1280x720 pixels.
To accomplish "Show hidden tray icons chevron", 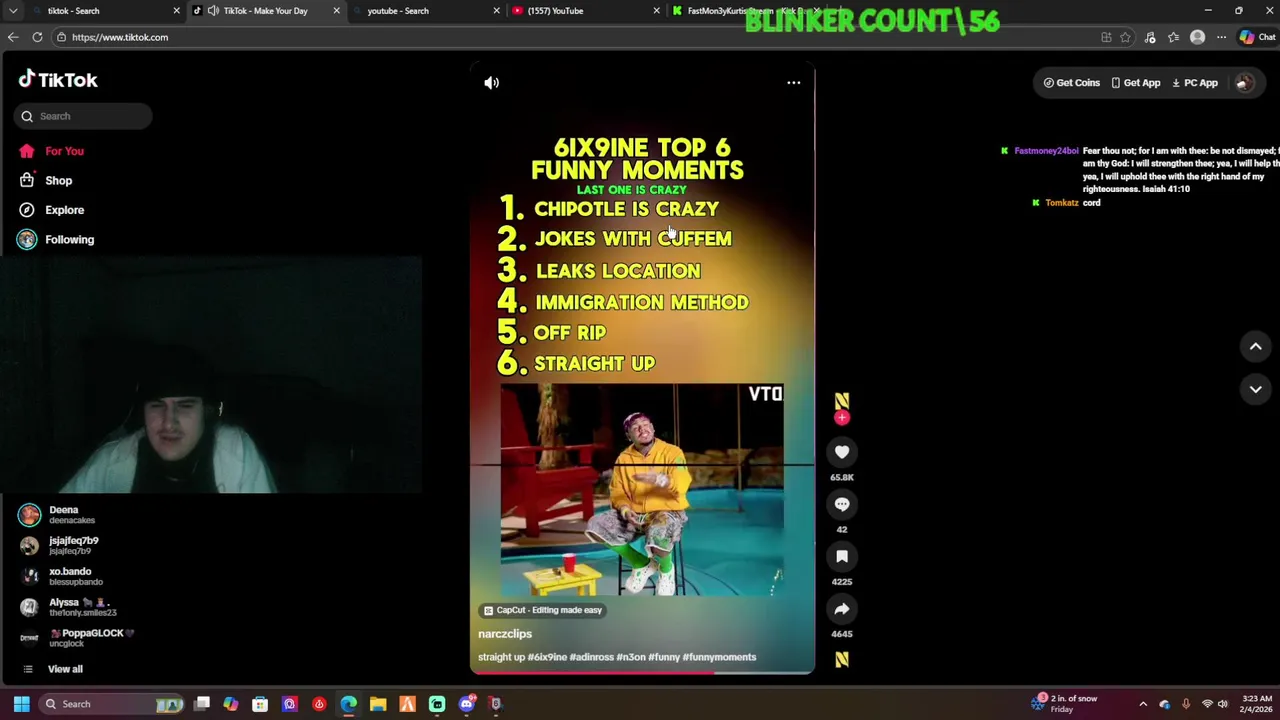I will point(1143,704).
